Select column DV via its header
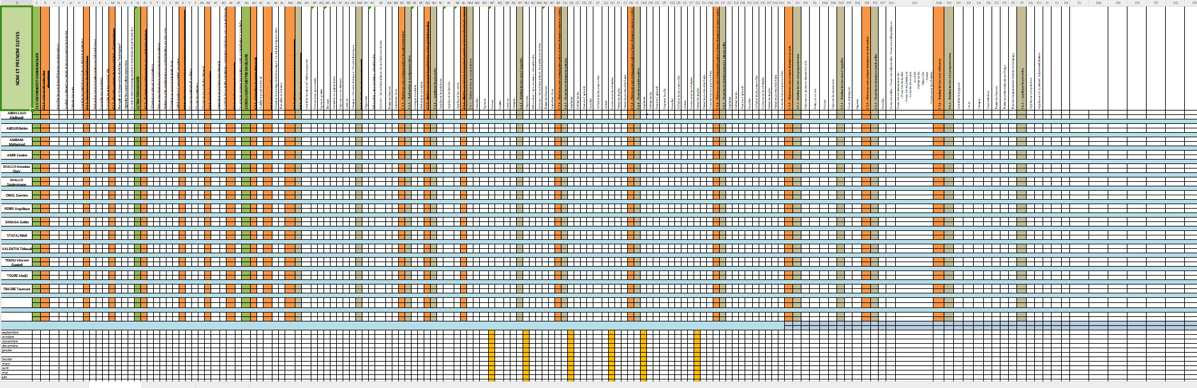Viewport: 1197px width, 388px height. pos(915,3)
